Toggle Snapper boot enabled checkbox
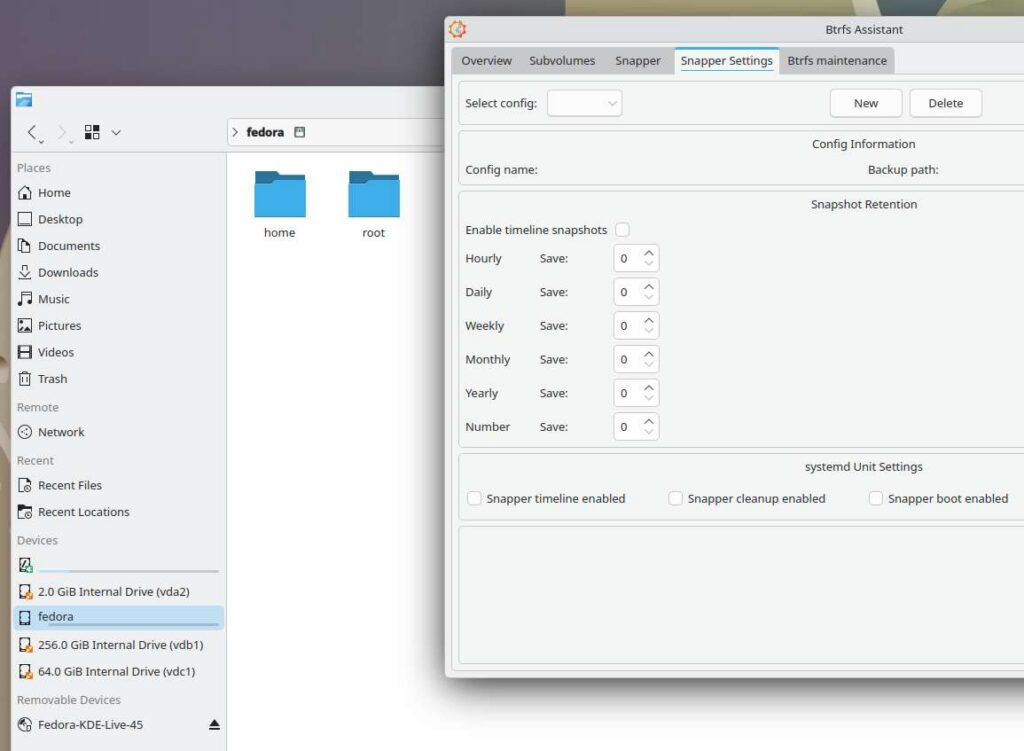Viewport: 1024px width, 751px height. [876, 499]
